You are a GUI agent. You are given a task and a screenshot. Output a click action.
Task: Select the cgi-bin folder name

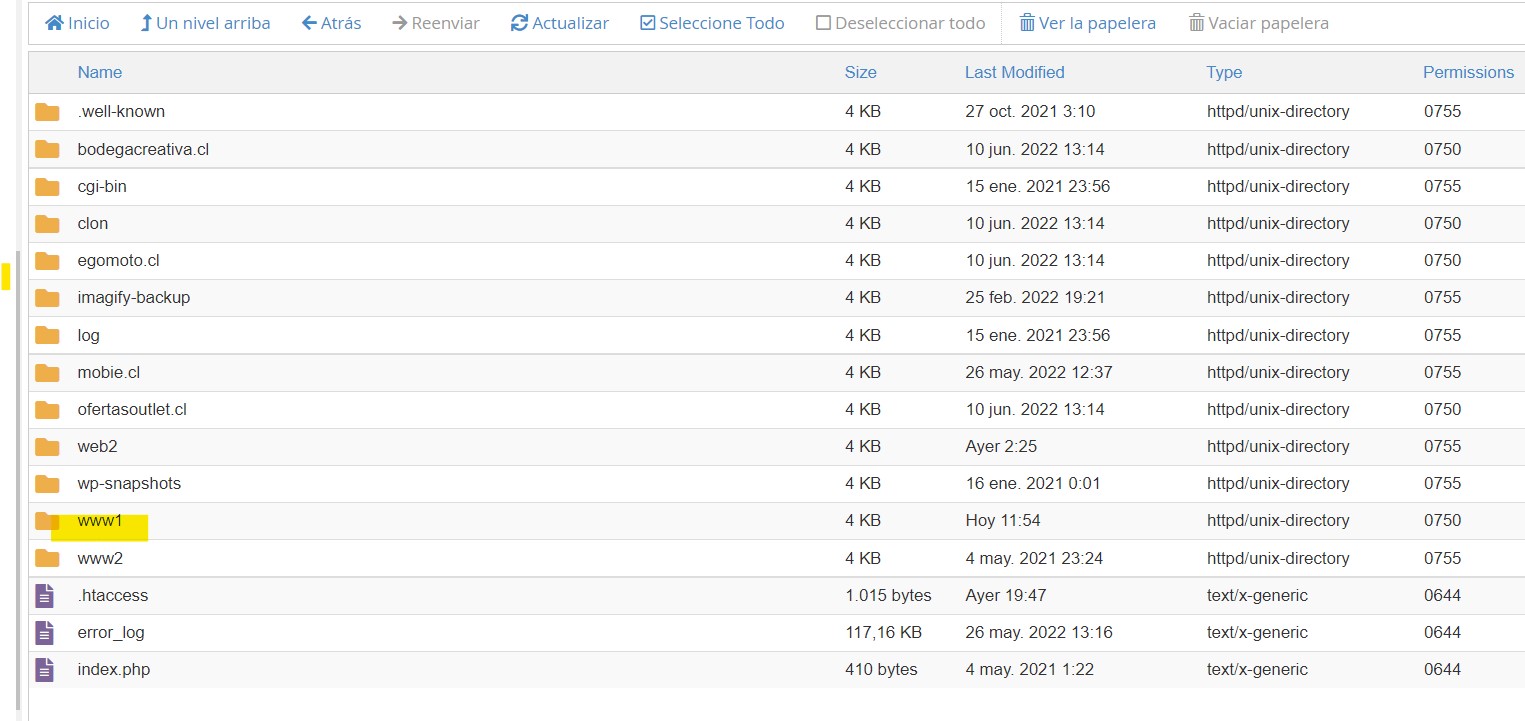102,186
